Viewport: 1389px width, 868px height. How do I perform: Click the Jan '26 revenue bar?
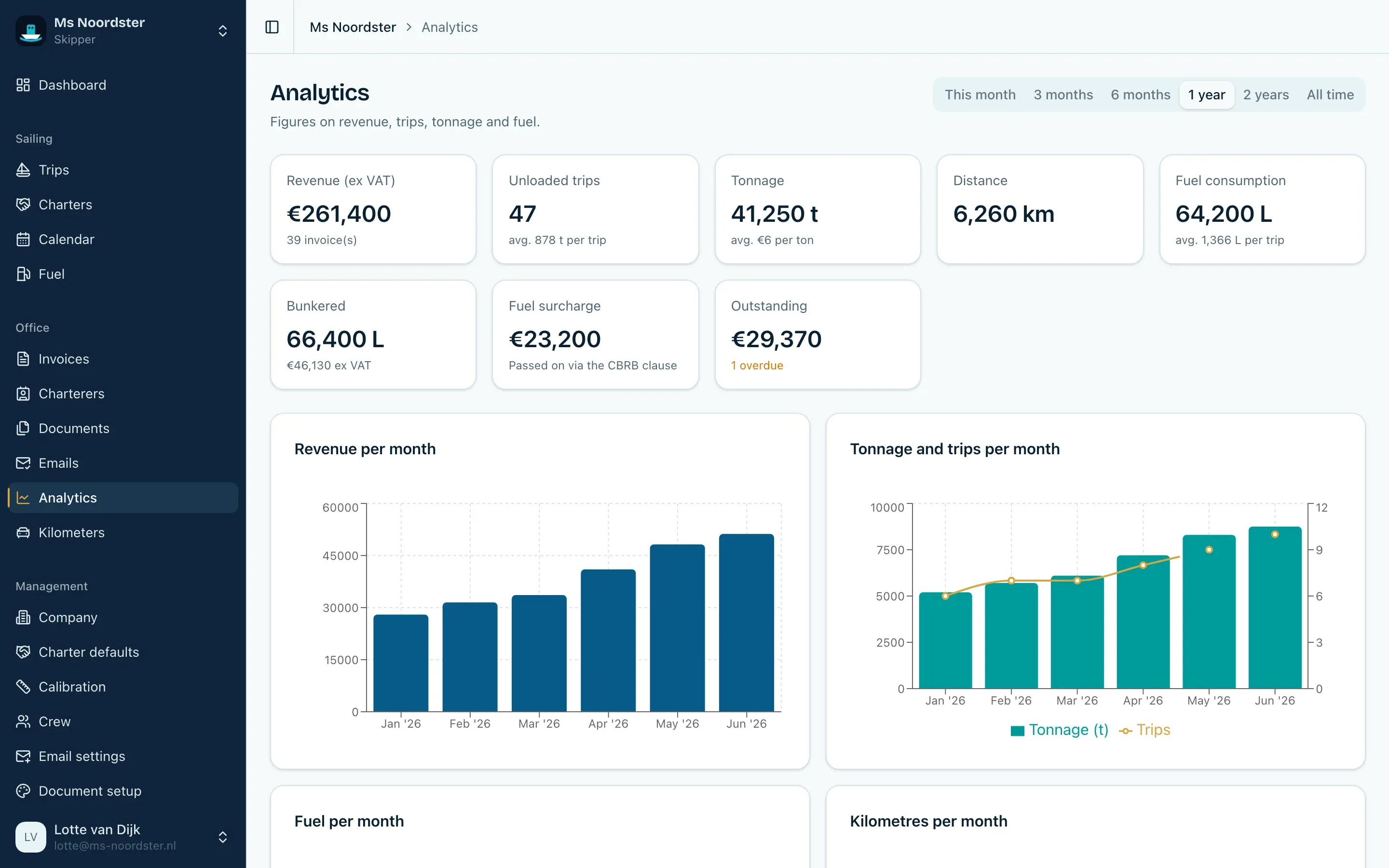click(x=401, y=663)
